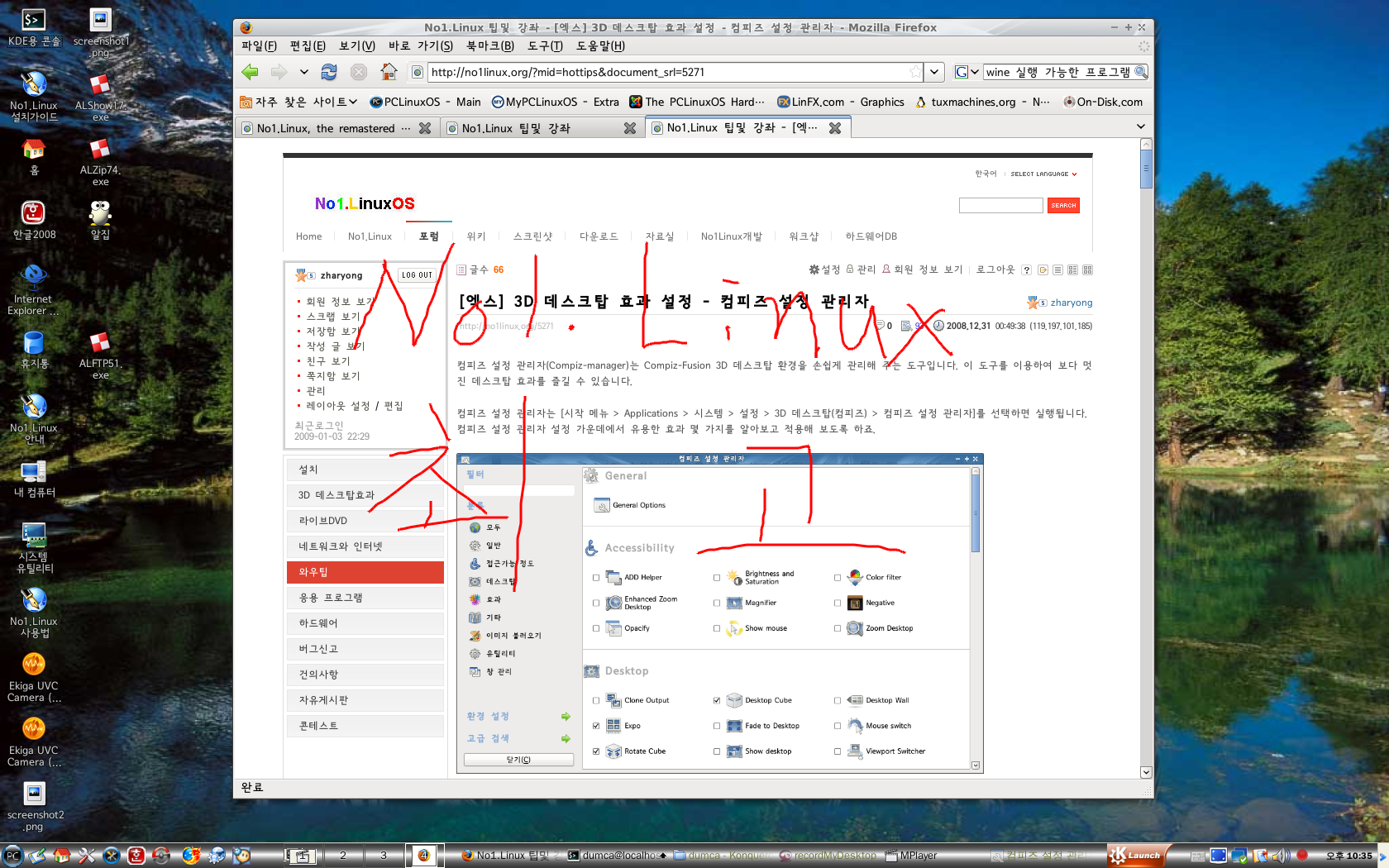Image resolution: width=1389 pixels, height=868 pixels.
Task: Open 설정 gear link on page
Action: click(x=824, y=269)
